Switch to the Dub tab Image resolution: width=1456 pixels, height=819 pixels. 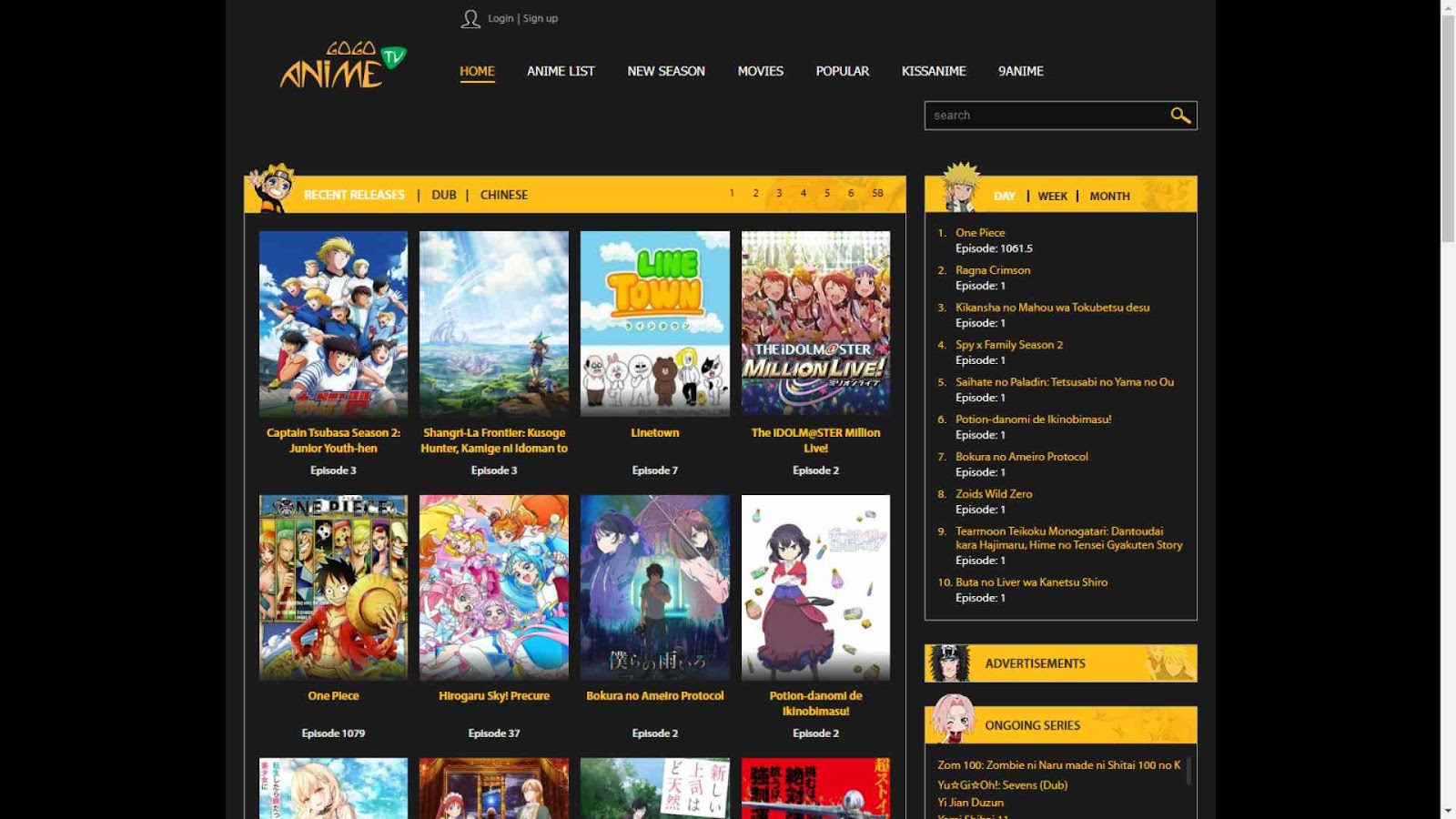(x=444, y=195)
